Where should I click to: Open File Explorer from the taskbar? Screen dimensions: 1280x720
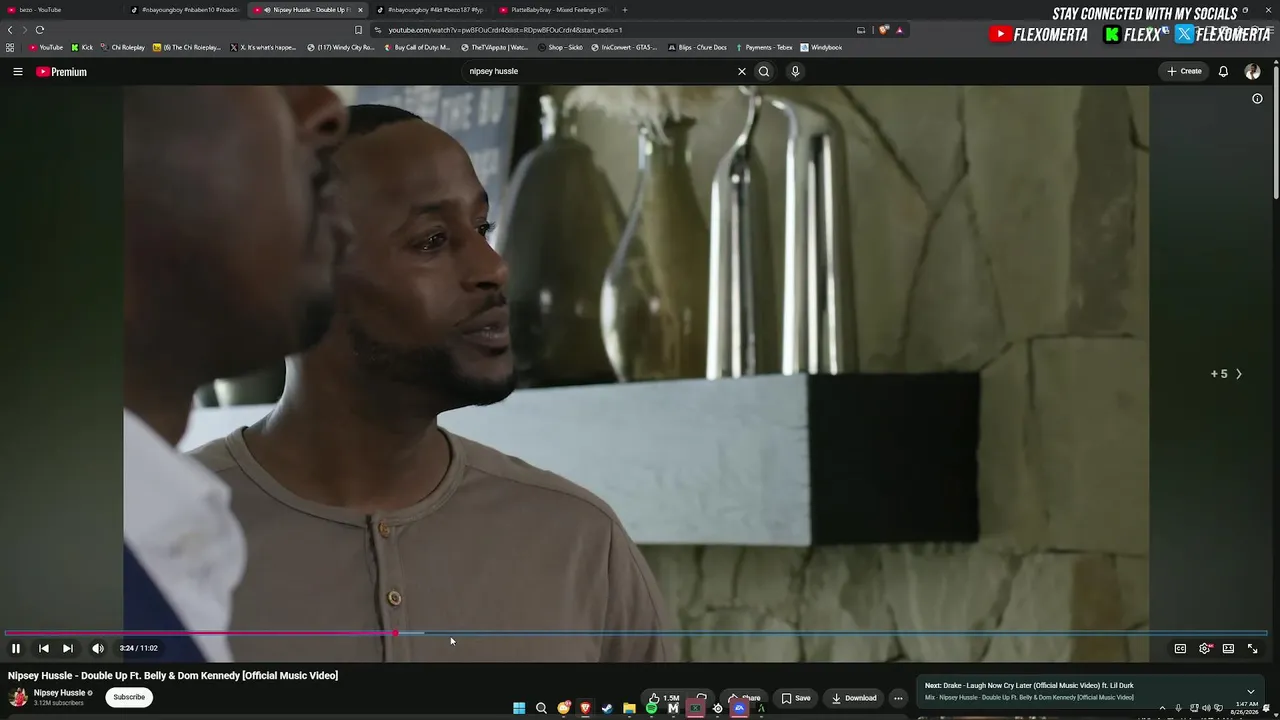(629, 708)
